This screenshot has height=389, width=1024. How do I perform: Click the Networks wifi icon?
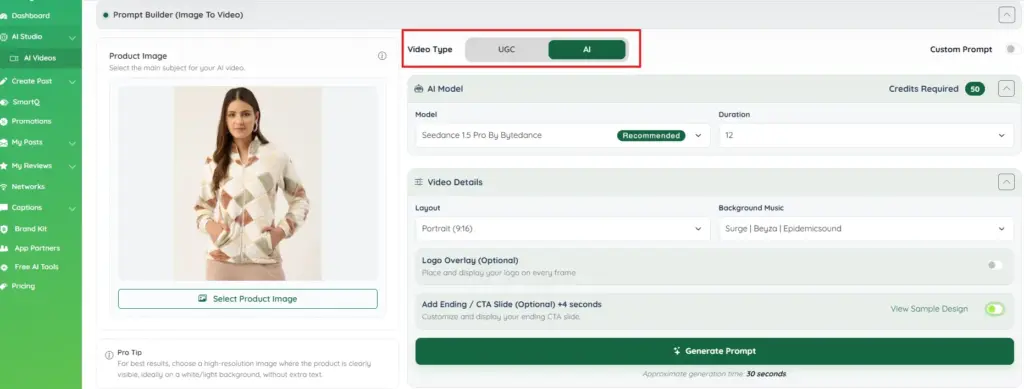4,187
